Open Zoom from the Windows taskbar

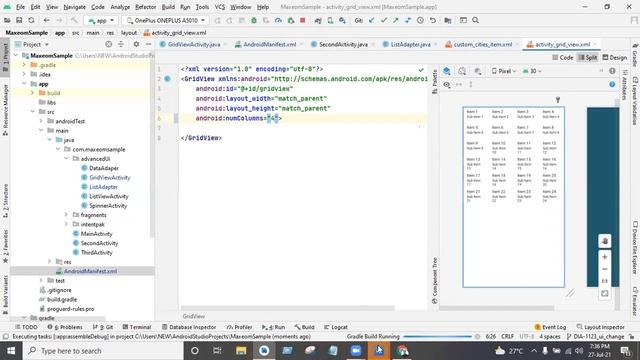356,351
